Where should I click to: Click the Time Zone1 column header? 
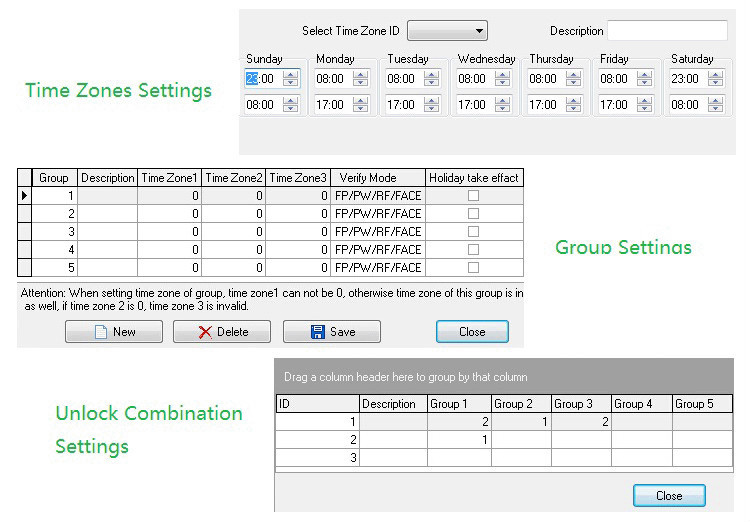(x=169, y=178)
